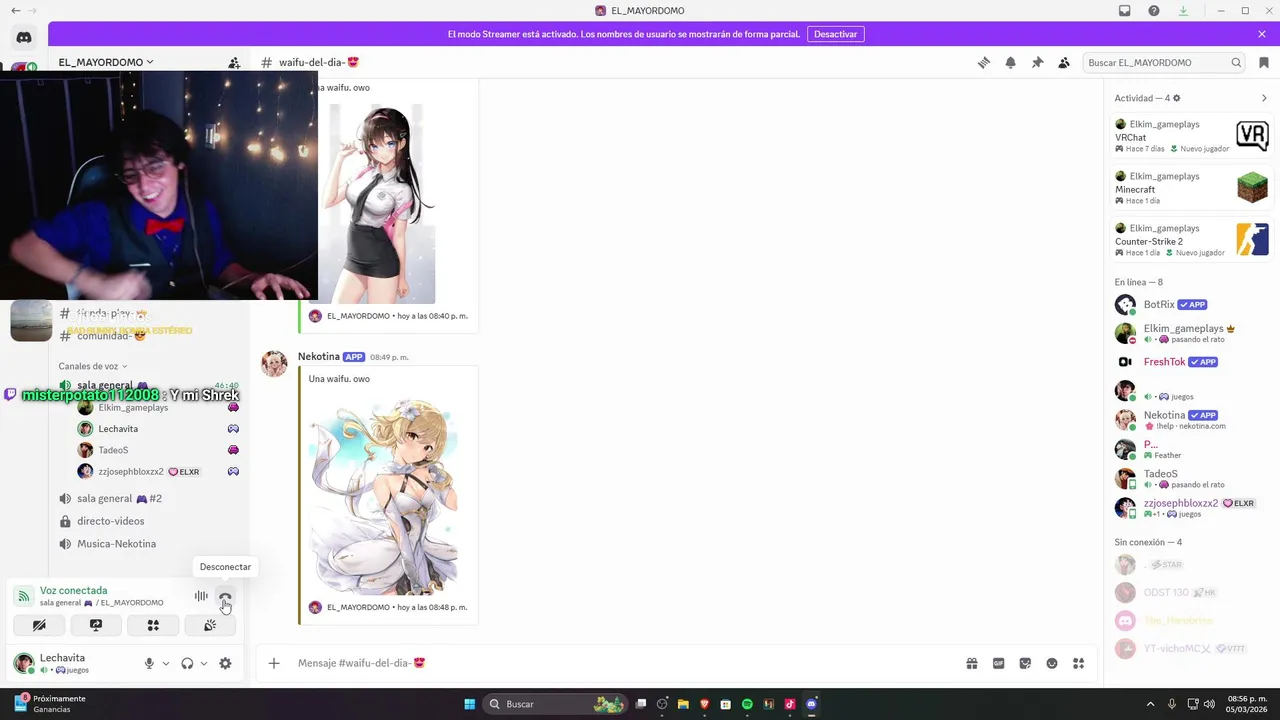Send a gift with gift icon
Image resolution: width=1280 pixels, height=720 pixels.
[972, 663]
